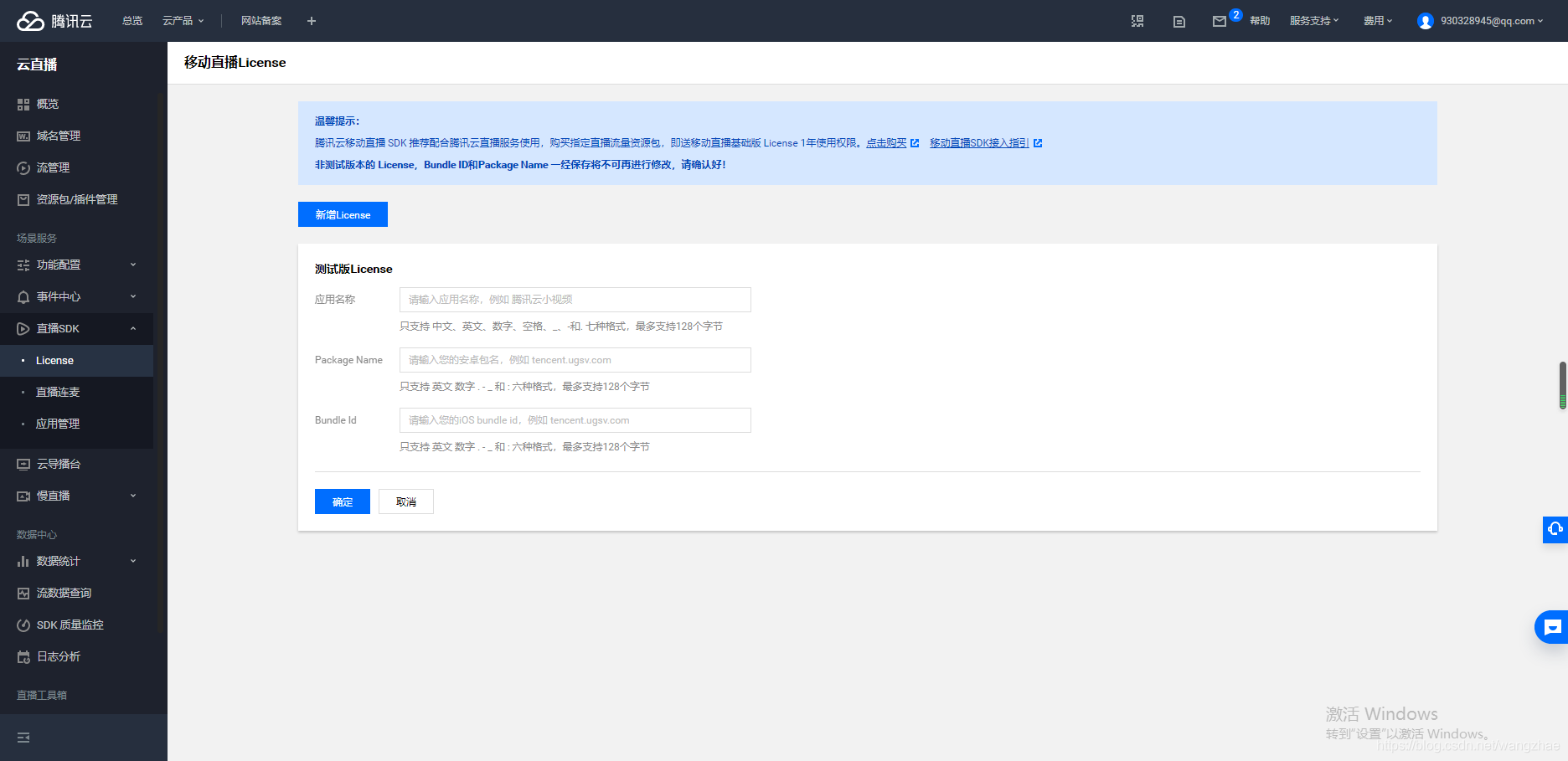1568x761 pixels.
Task: Click the 应用名称 input field
Action: pos(575,300)
